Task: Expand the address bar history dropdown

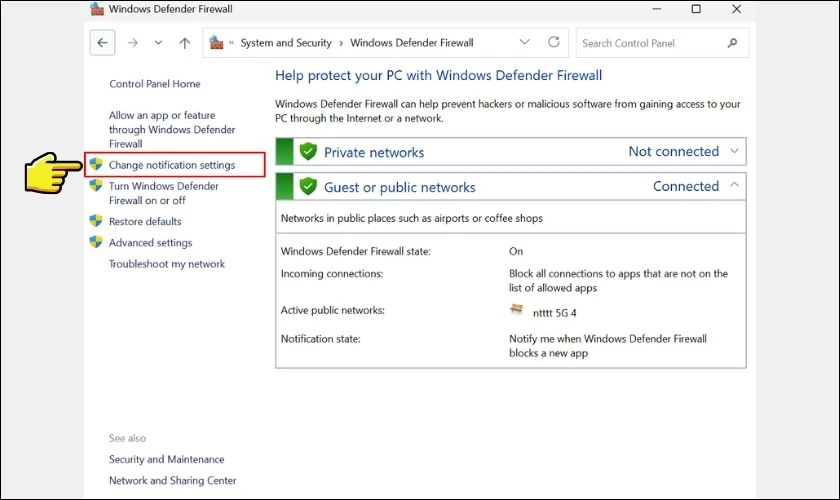Action: coord(524,42)
